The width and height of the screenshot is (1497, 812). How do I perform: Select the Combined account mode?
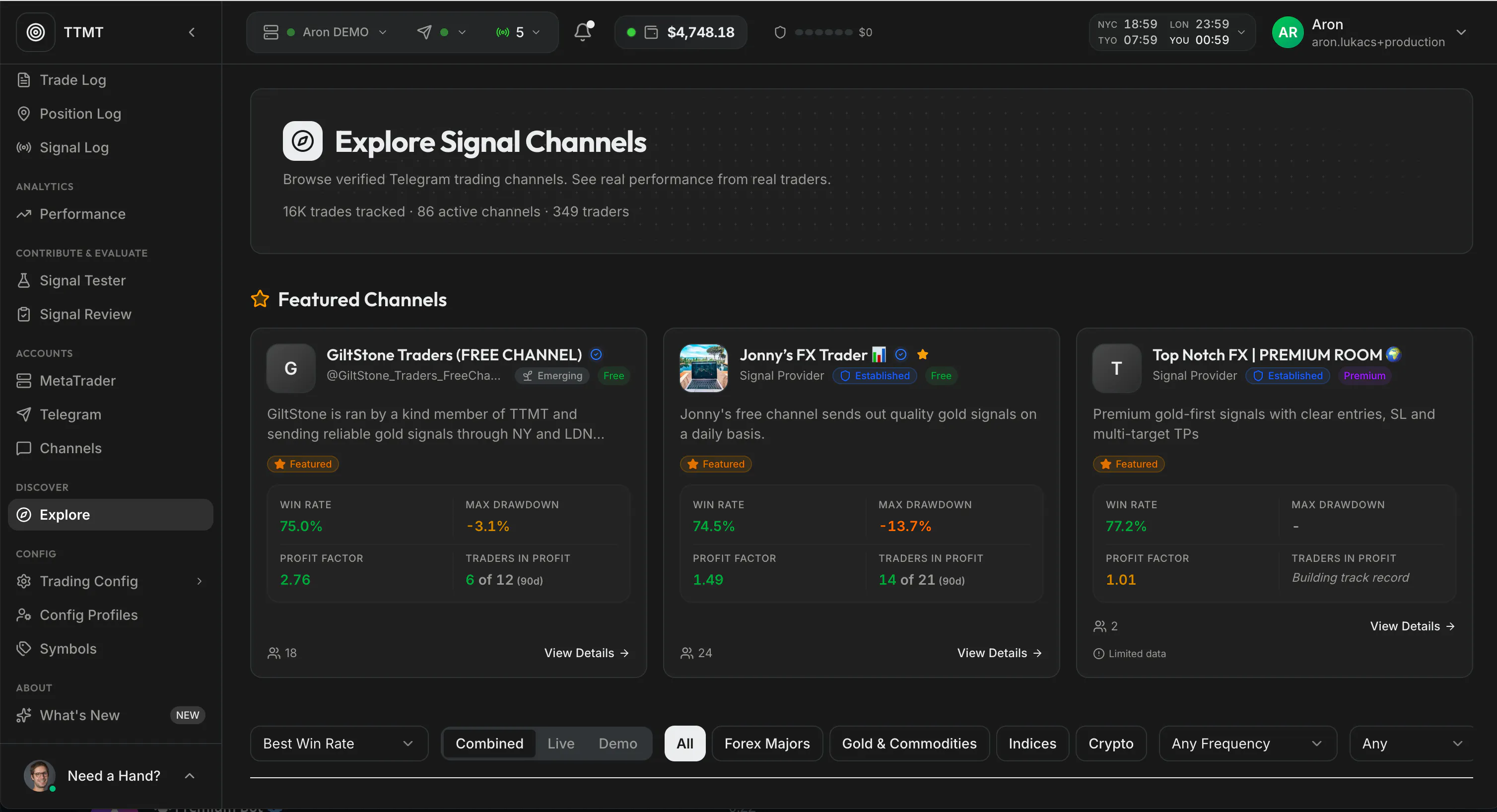(x=489, y=744)
